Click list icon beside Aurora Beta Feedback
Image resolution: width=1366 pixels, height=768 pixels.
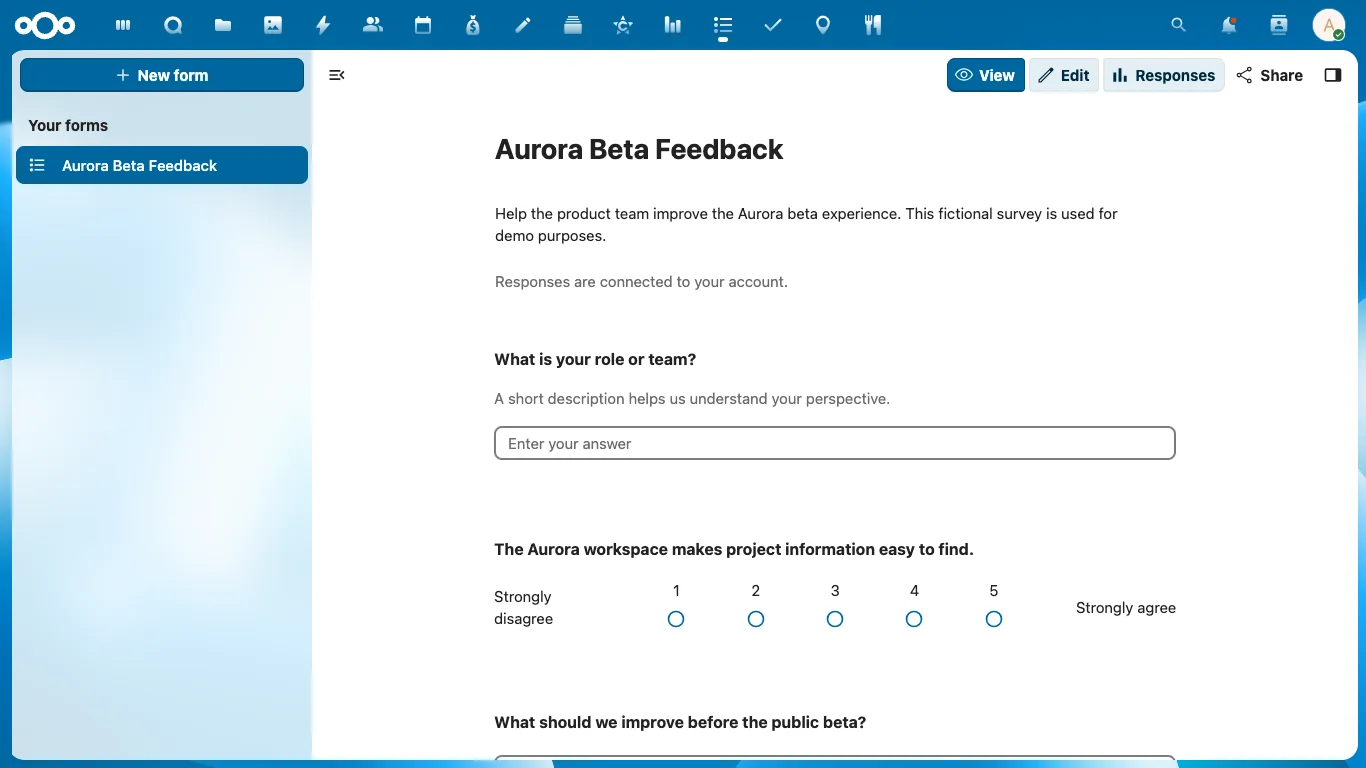[37, 165]
